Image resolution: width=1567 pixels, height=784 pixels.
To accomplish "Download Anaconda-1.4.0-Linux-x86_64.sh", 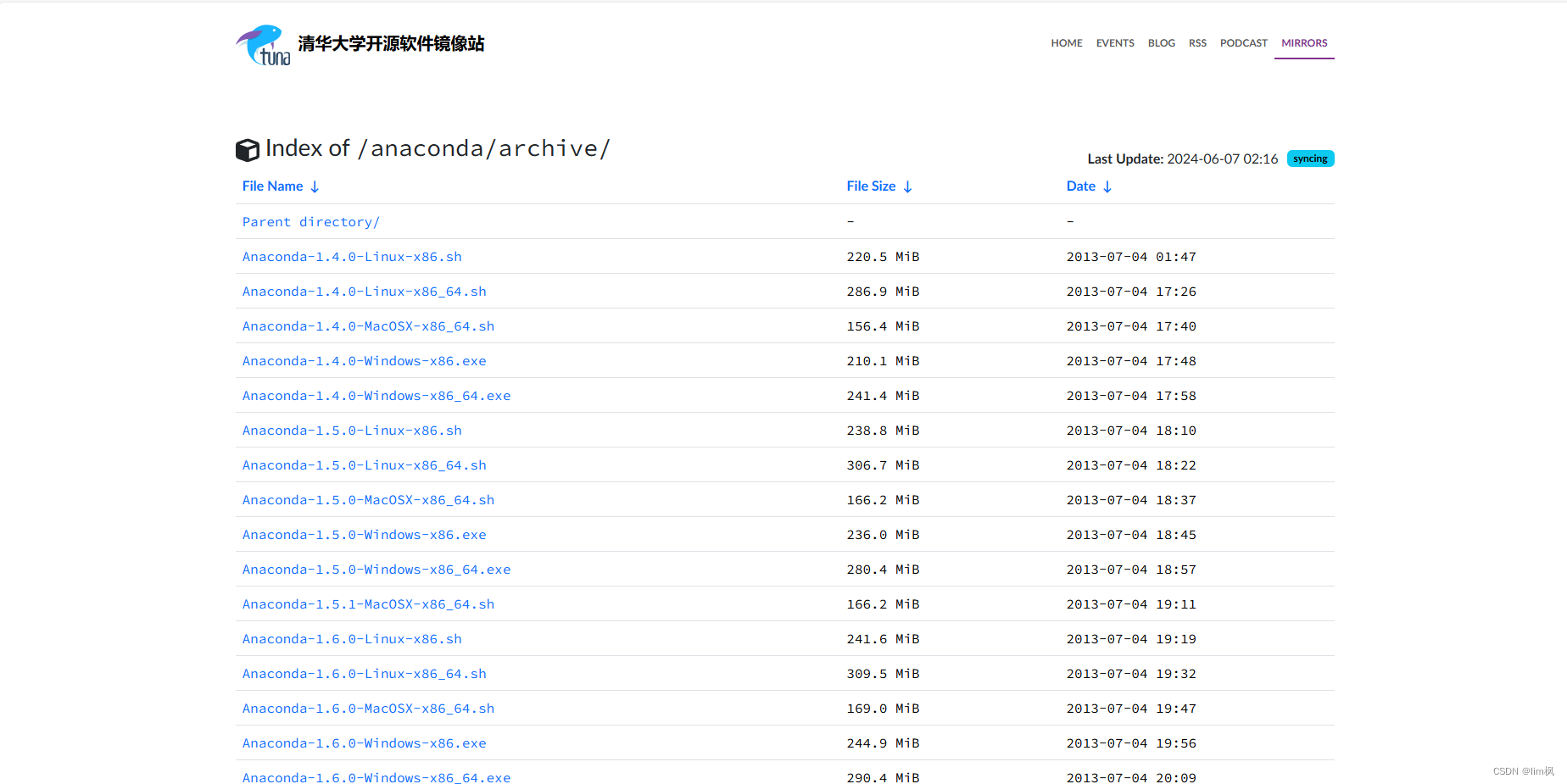I will [x=365, y=292].
